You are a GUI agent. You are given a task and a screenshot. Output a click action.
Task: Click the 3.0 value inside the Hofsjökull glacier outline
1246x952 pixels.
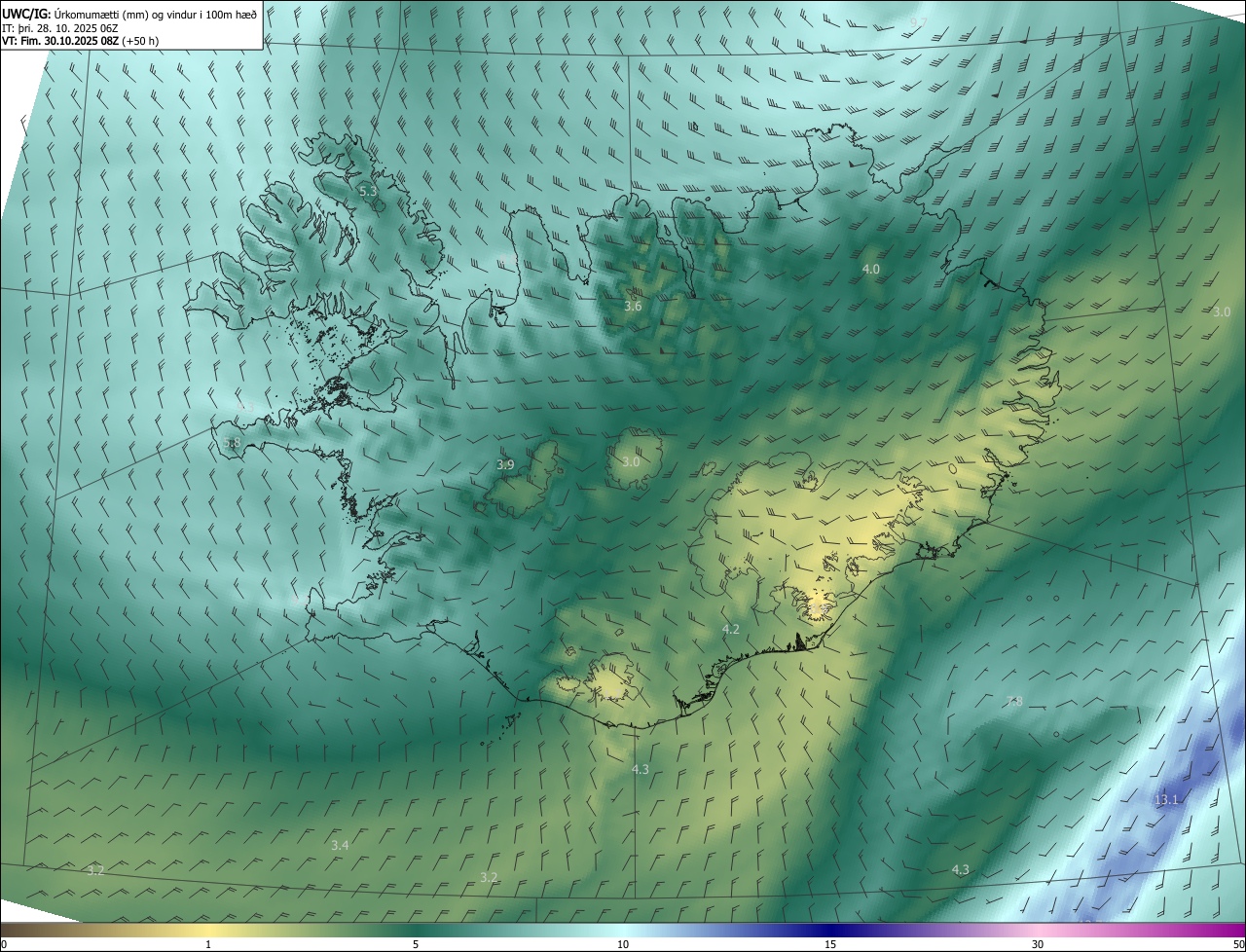click(631, 461)
